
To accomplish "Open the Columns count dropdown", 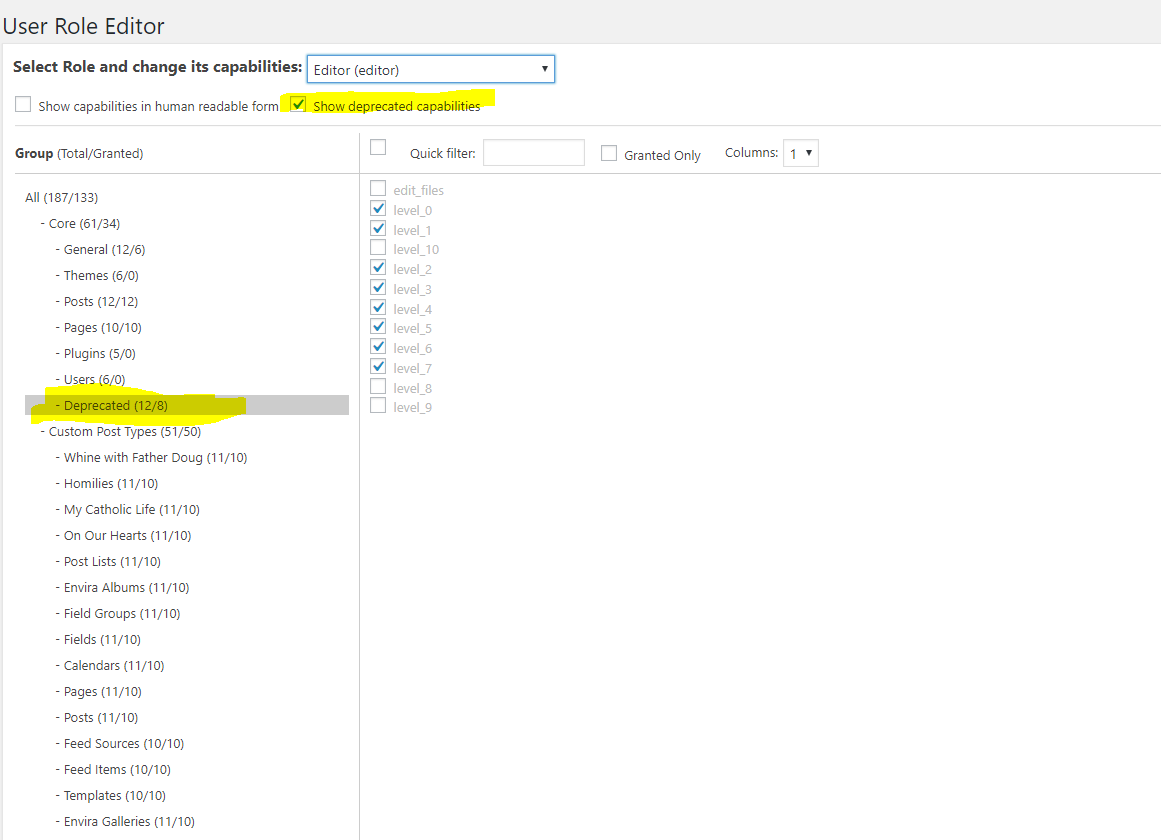I will 800,153.
